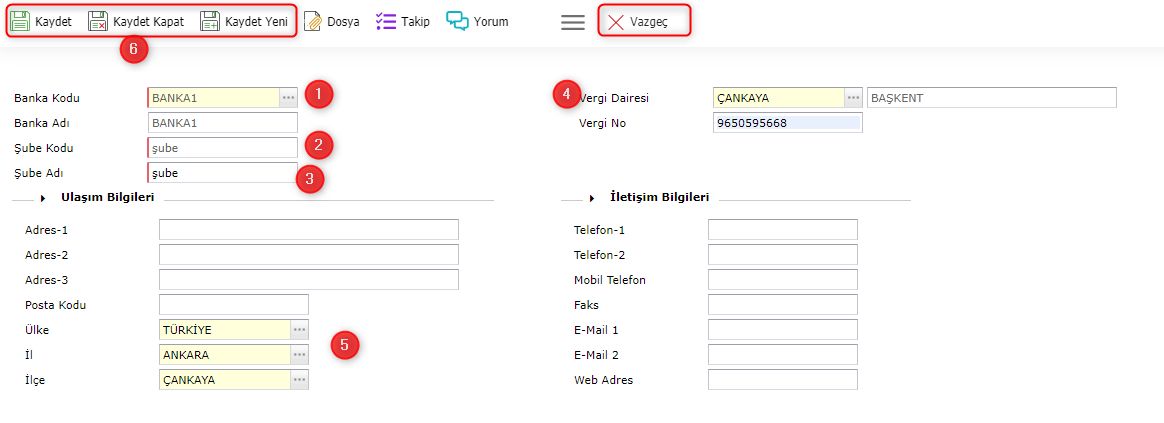Viewport: 1164px width, 423px height.
Task: Click the Adres-1 text field
Action: (x=308, y=230)
